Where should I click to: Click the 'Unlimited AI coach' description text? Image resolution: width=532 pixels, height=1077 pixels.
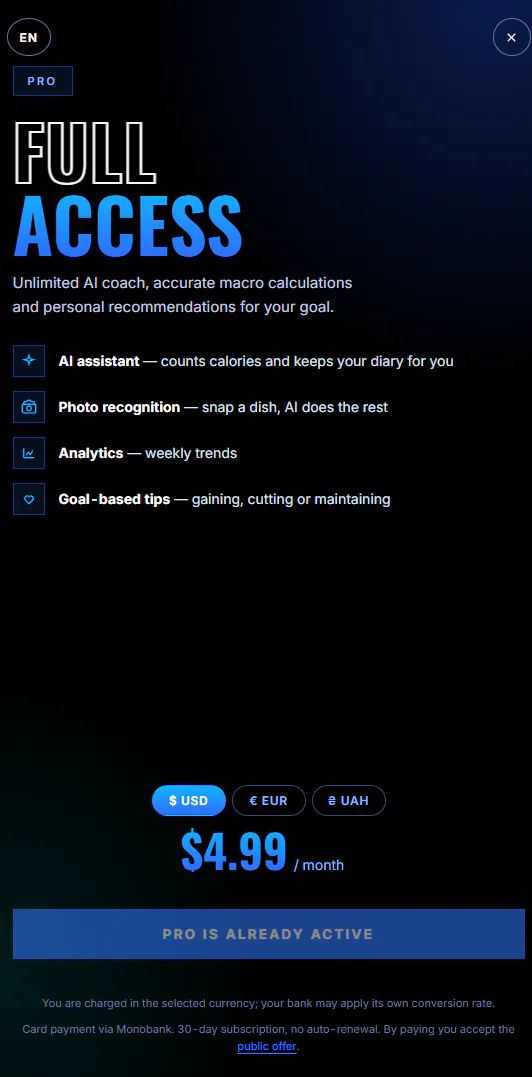[183, 295]
